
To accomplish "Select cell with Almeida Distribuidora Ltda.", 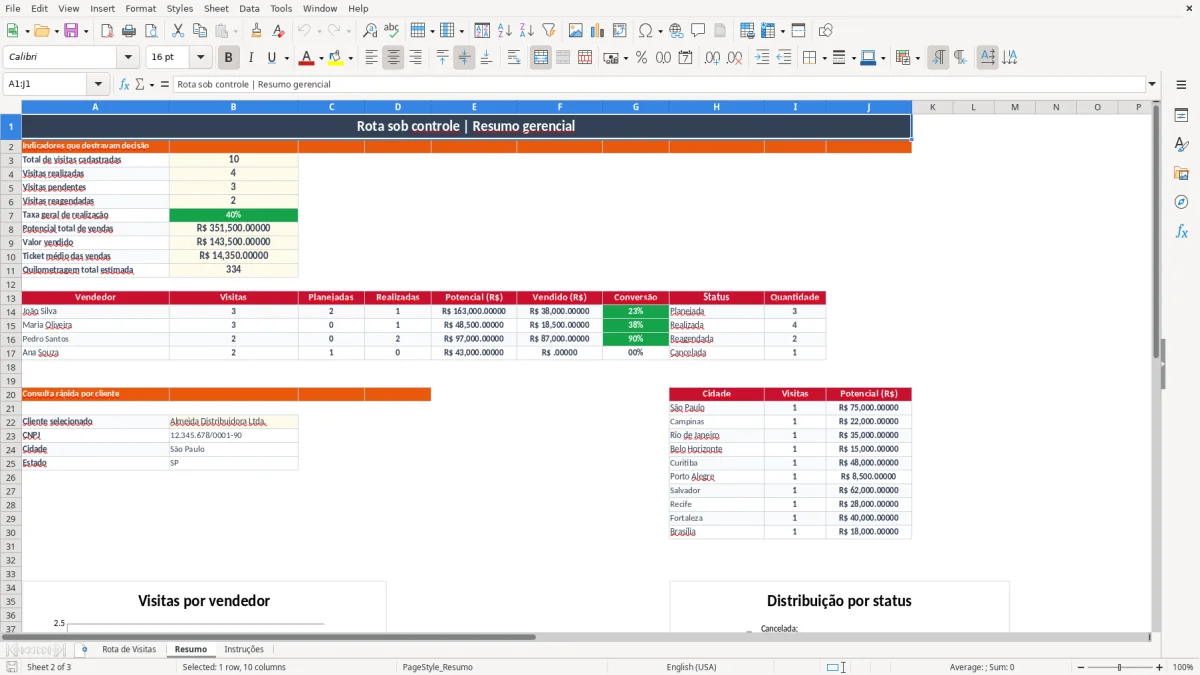I will click(233, 422).
